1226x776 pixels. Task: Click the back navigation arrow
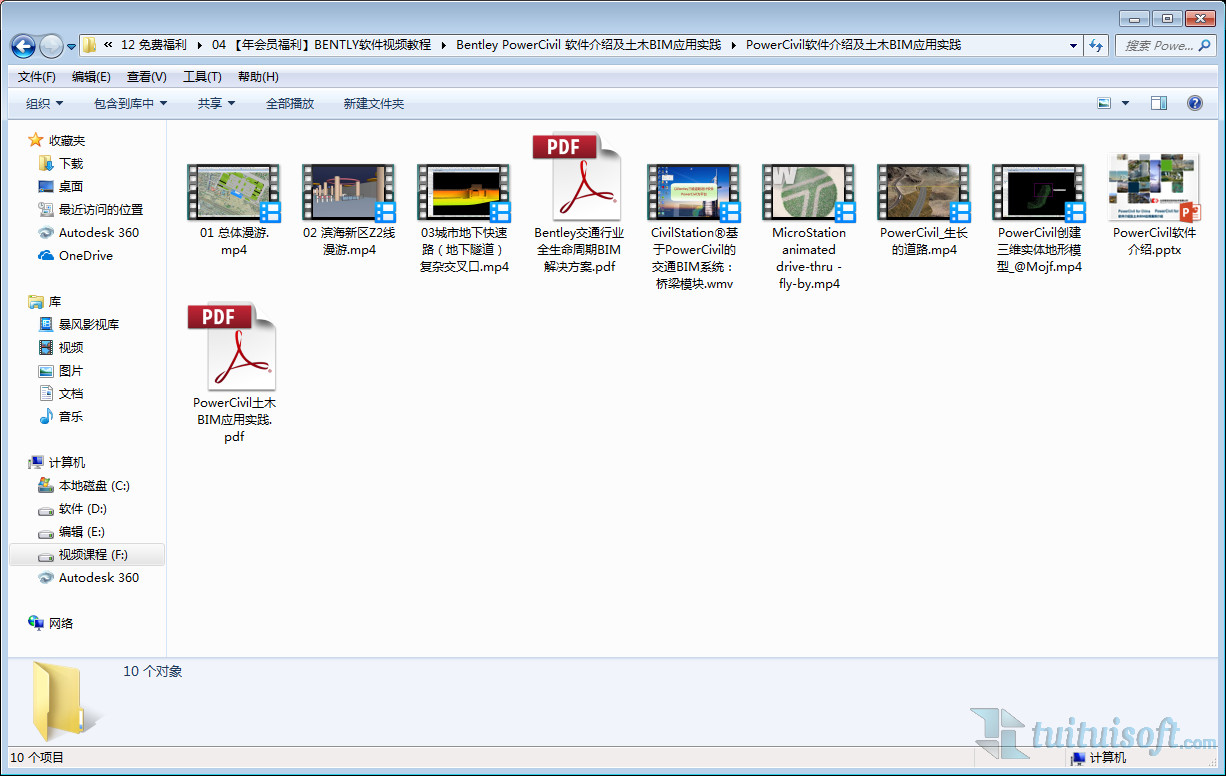coord(24,46)
